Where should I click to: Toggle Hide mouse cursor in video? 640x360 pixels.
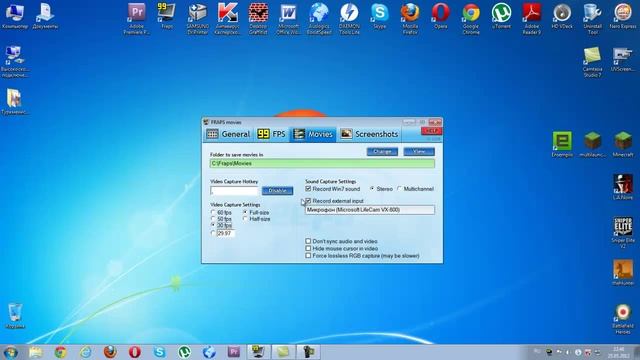point(308,248)
